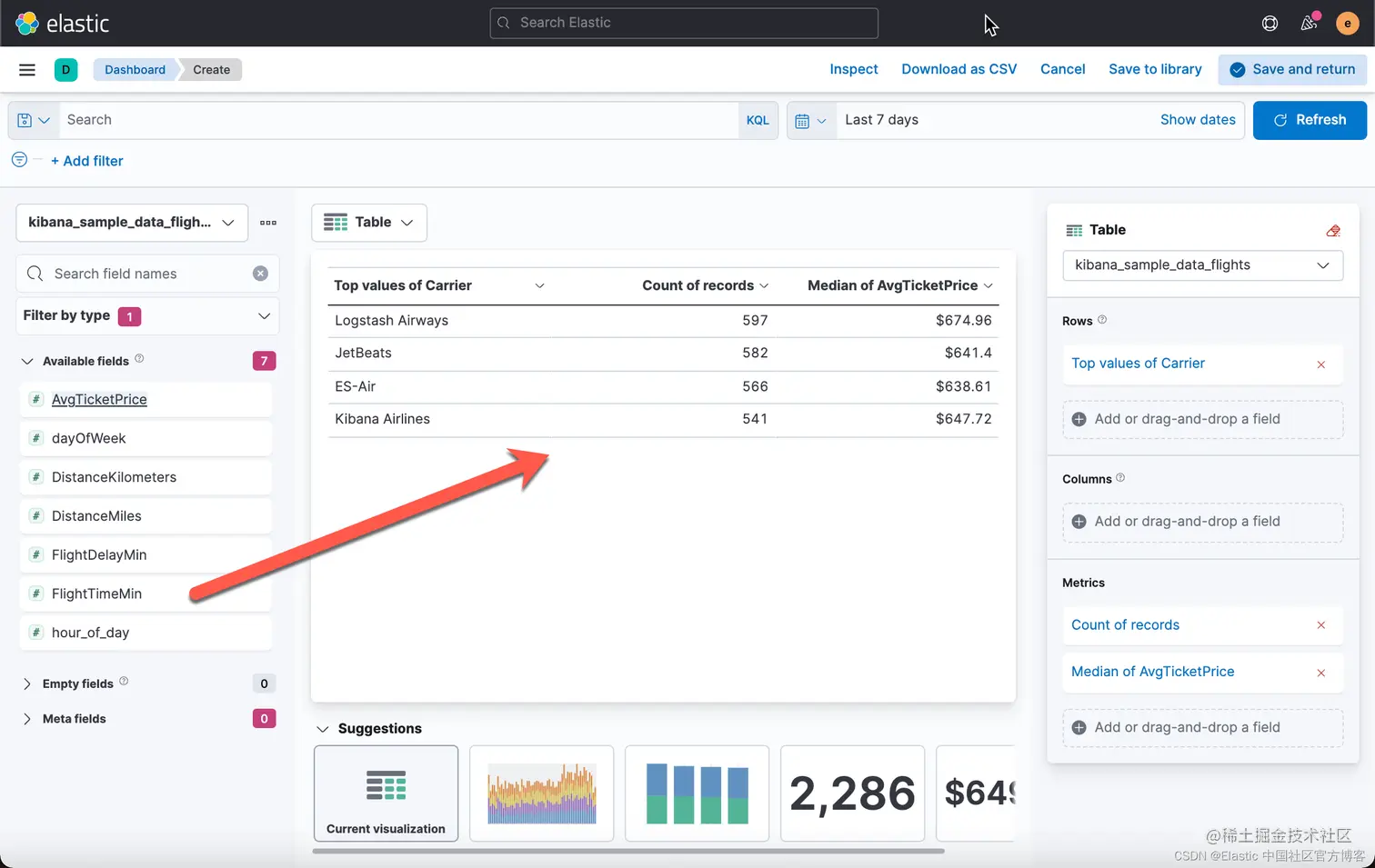Viewport: 1375px width, 868px height.
Task: Click Add filter link
Action: tap(86, 161)
